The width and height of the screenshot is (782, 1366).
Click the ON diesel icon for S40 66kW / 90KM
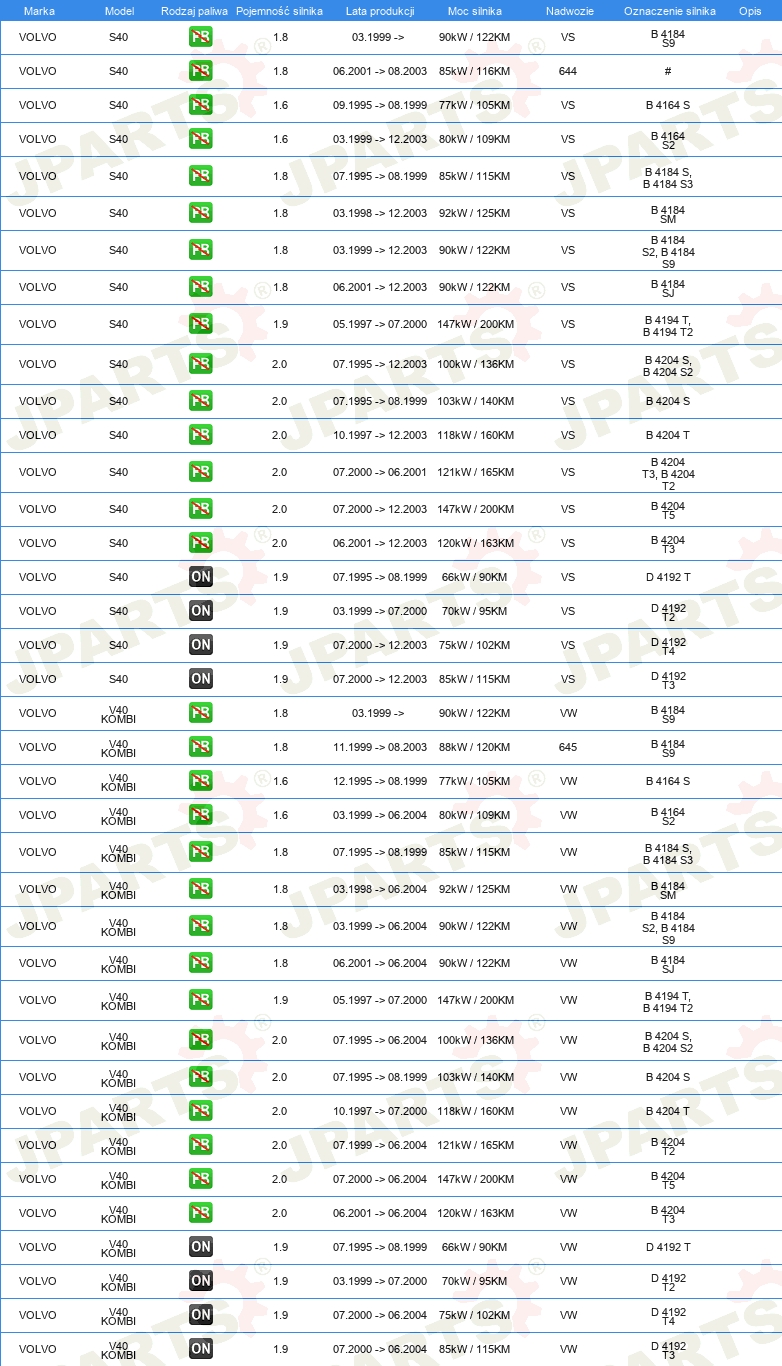200,577
